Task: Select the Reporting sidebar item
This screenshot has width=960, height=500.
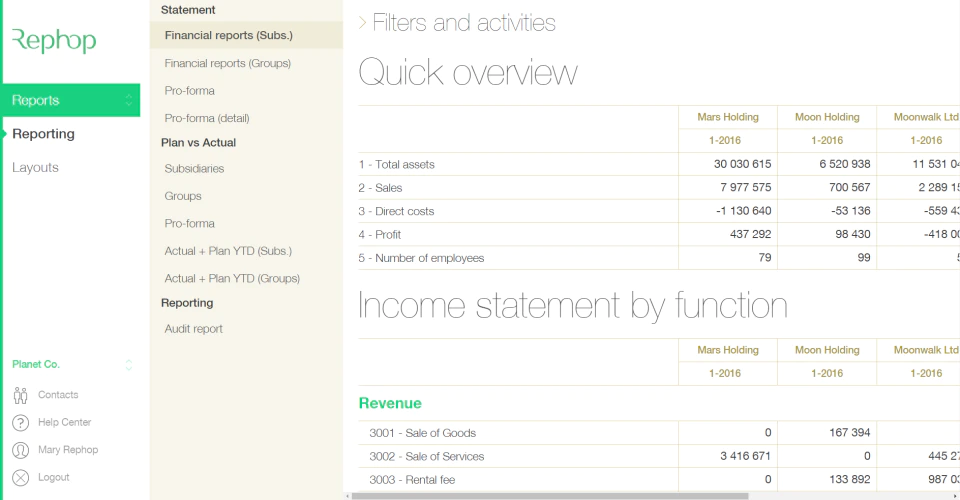Action: pyautogui.click(x=43, y=134)
